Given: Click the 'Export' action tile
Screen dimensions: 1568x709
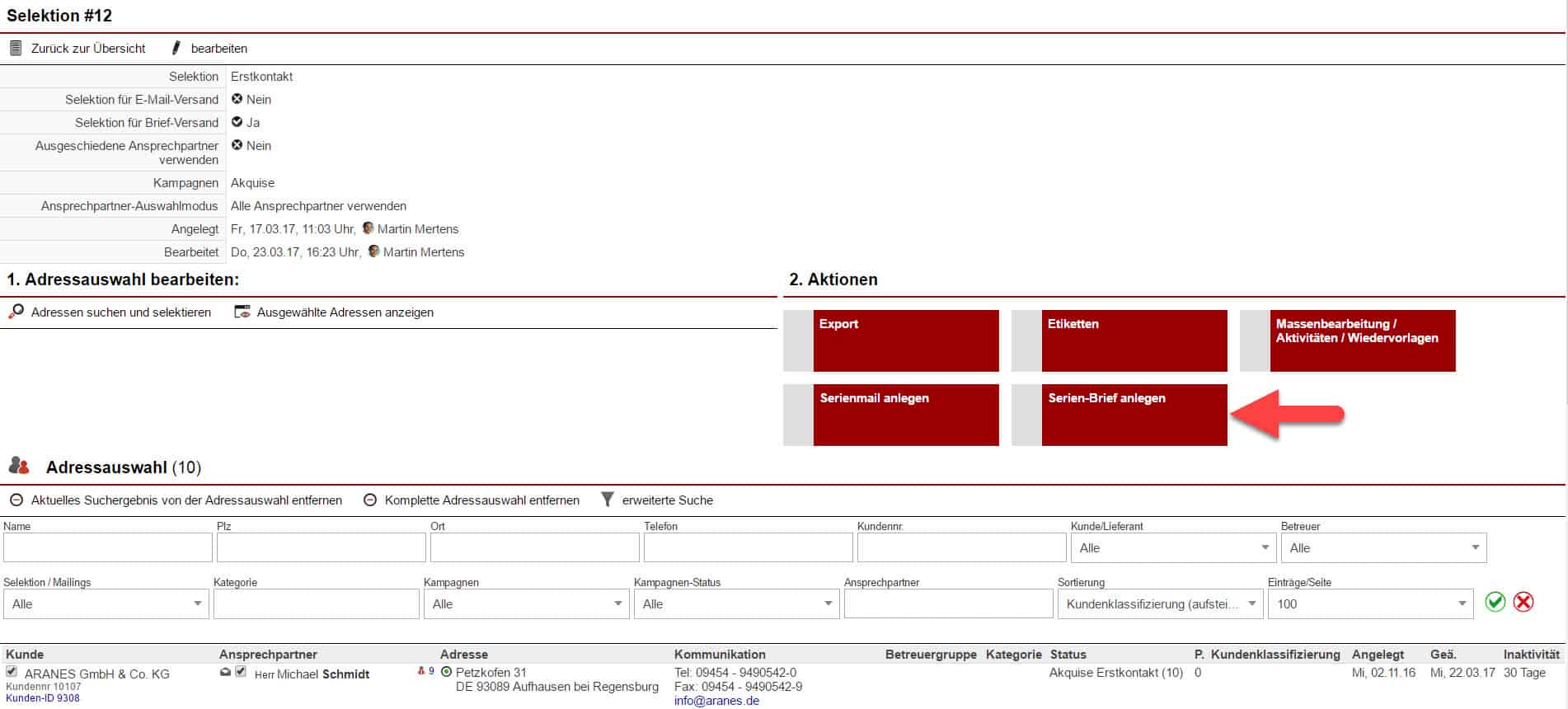Looking at the screenshot, I should tap(905, 340).
